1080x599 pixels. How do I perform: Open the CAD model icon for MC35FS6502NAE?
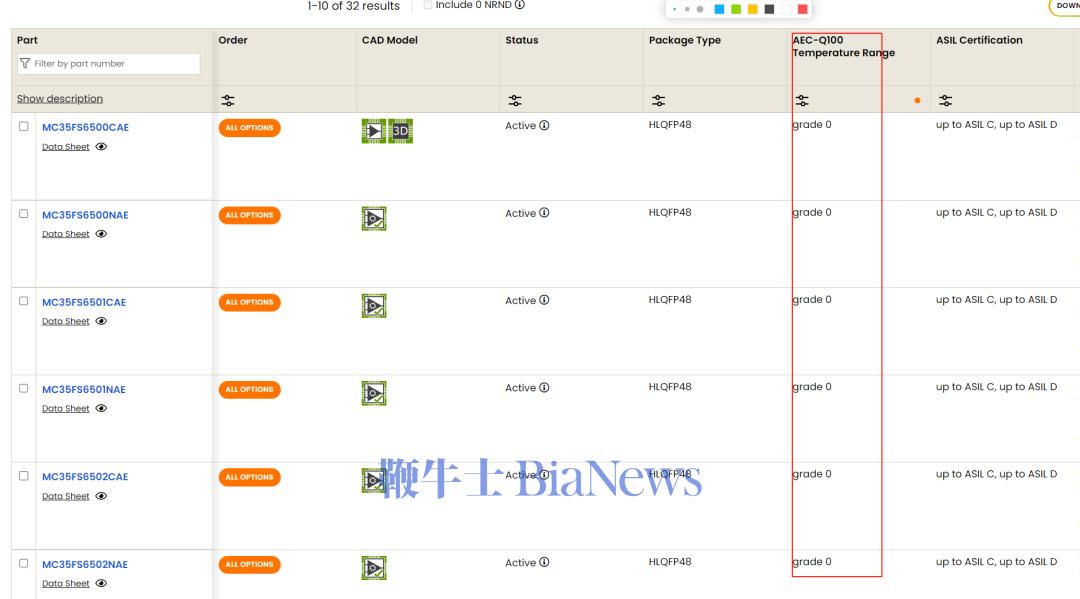tap(374, 568)
